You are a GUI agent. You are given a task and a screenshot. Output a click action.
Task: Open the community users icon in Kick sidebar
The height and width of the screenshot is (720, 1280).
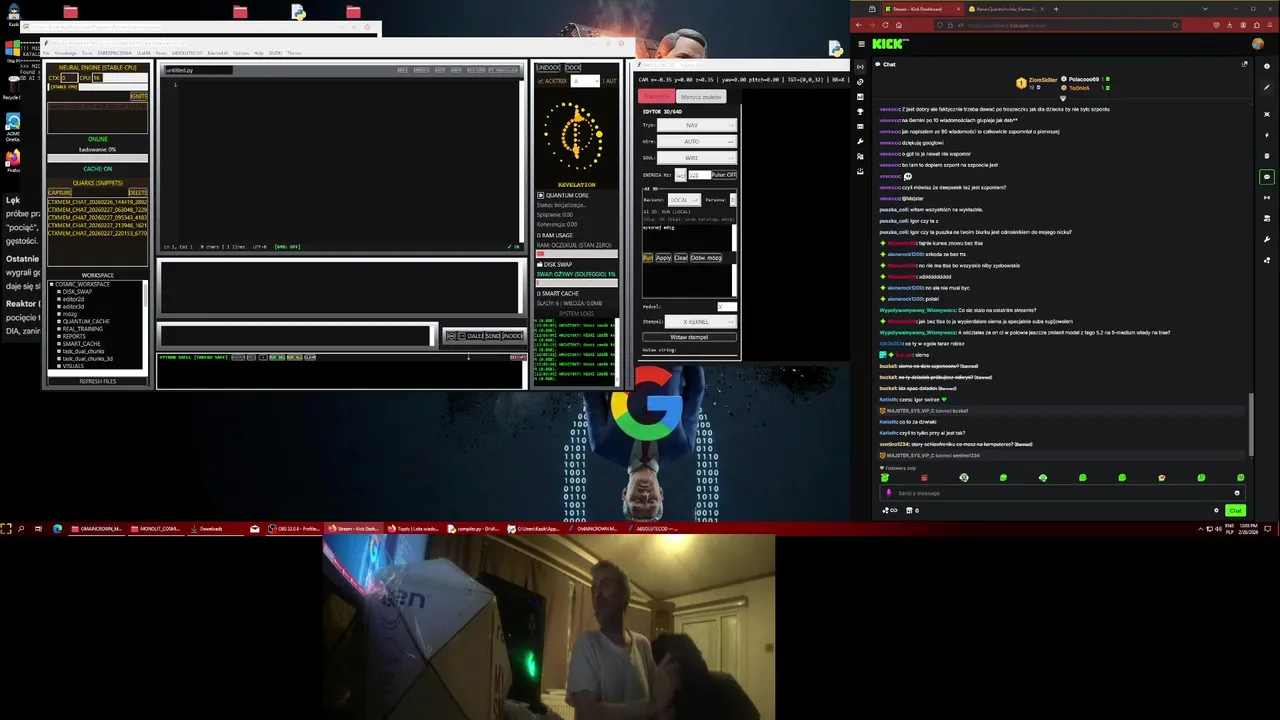point(860,156)
